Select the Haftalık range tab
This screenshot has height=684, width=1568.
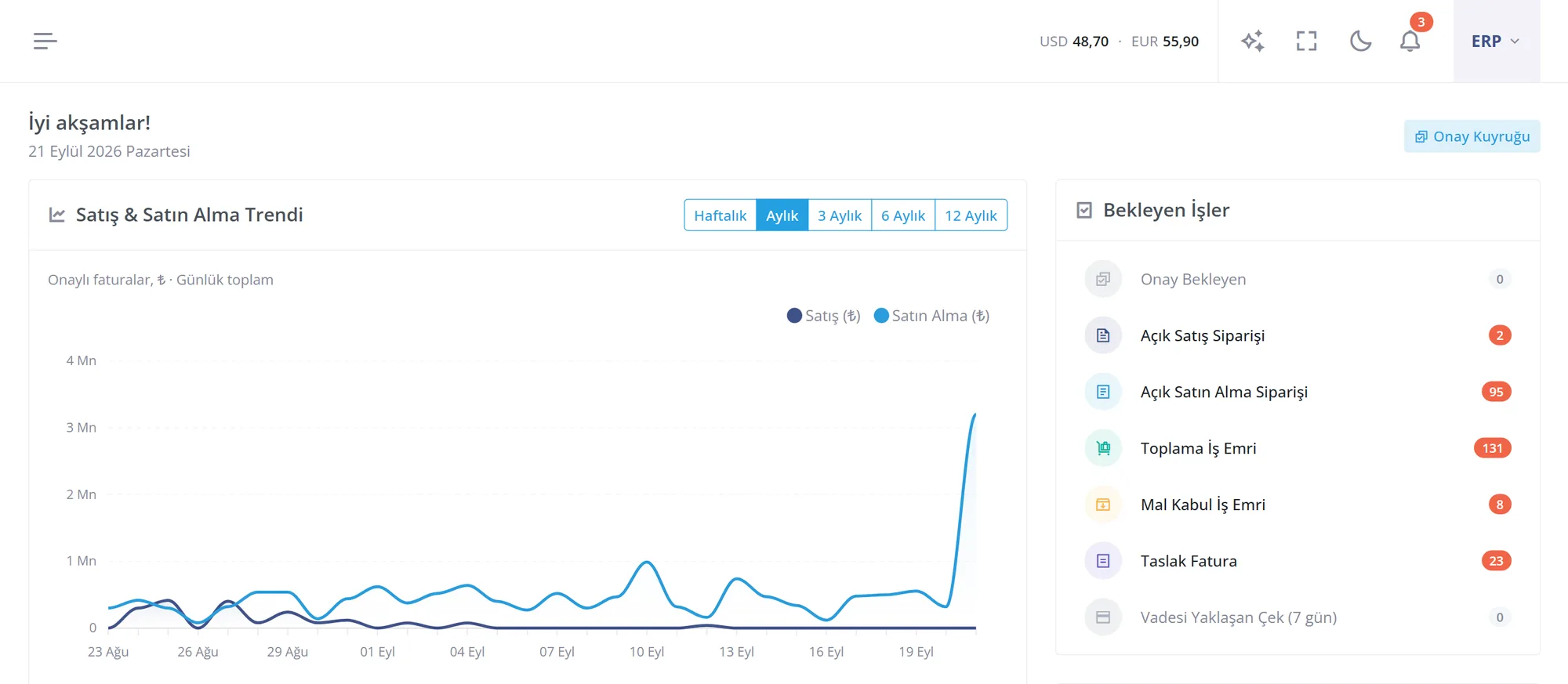pos(720,215)
